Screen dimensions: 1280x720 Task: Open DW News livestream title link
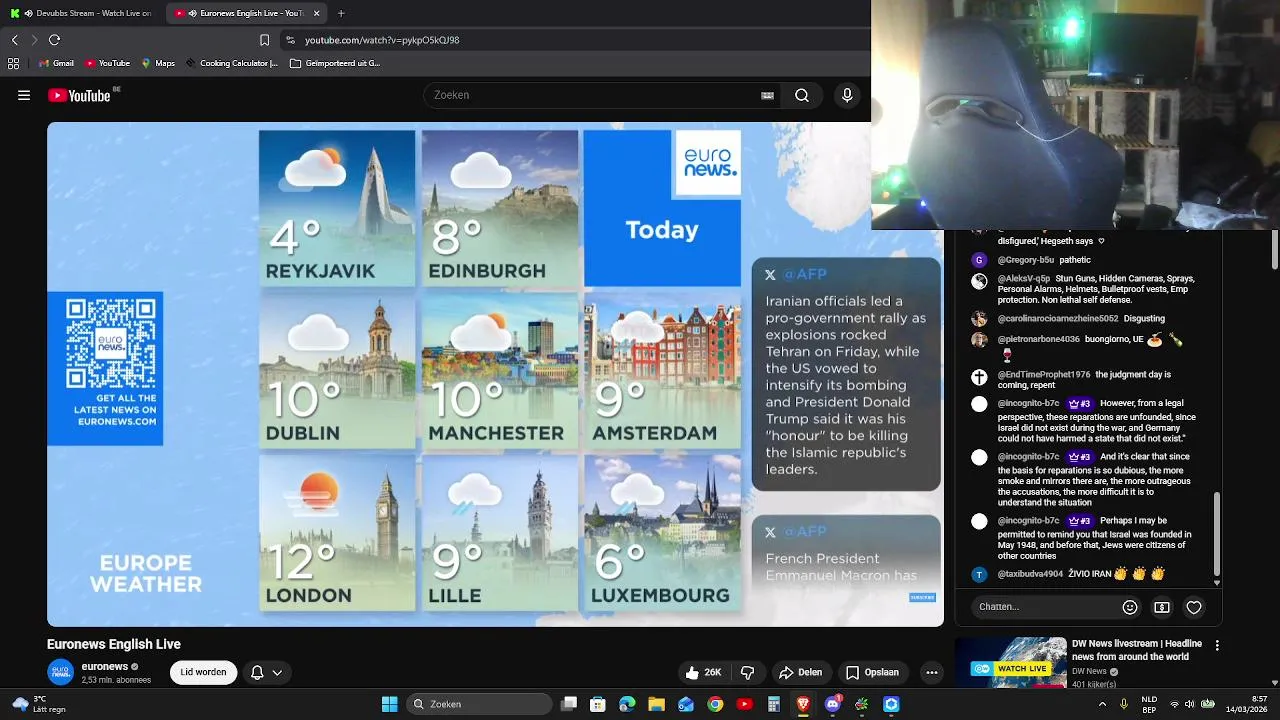(1137, 650)
